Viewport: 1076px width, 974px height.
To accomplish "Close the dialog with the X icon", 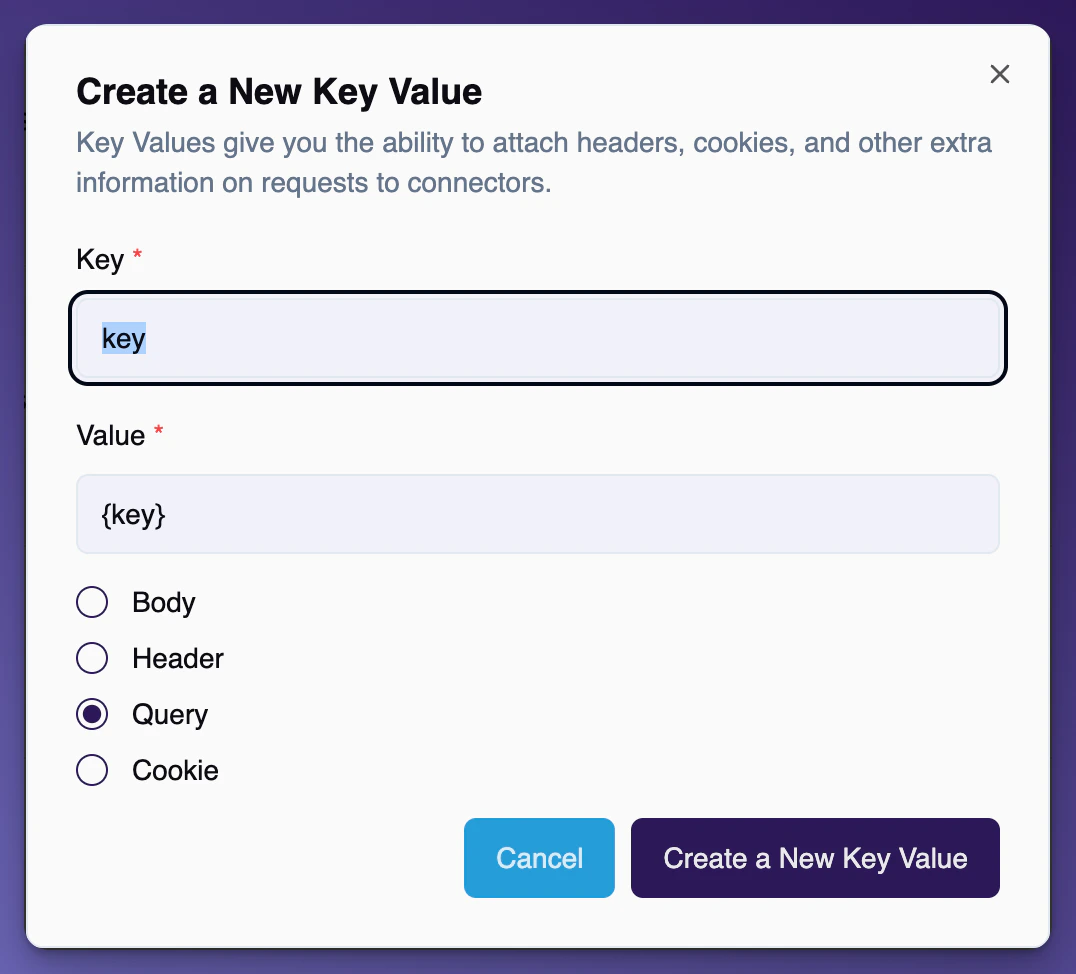I will tap(999, 74).
